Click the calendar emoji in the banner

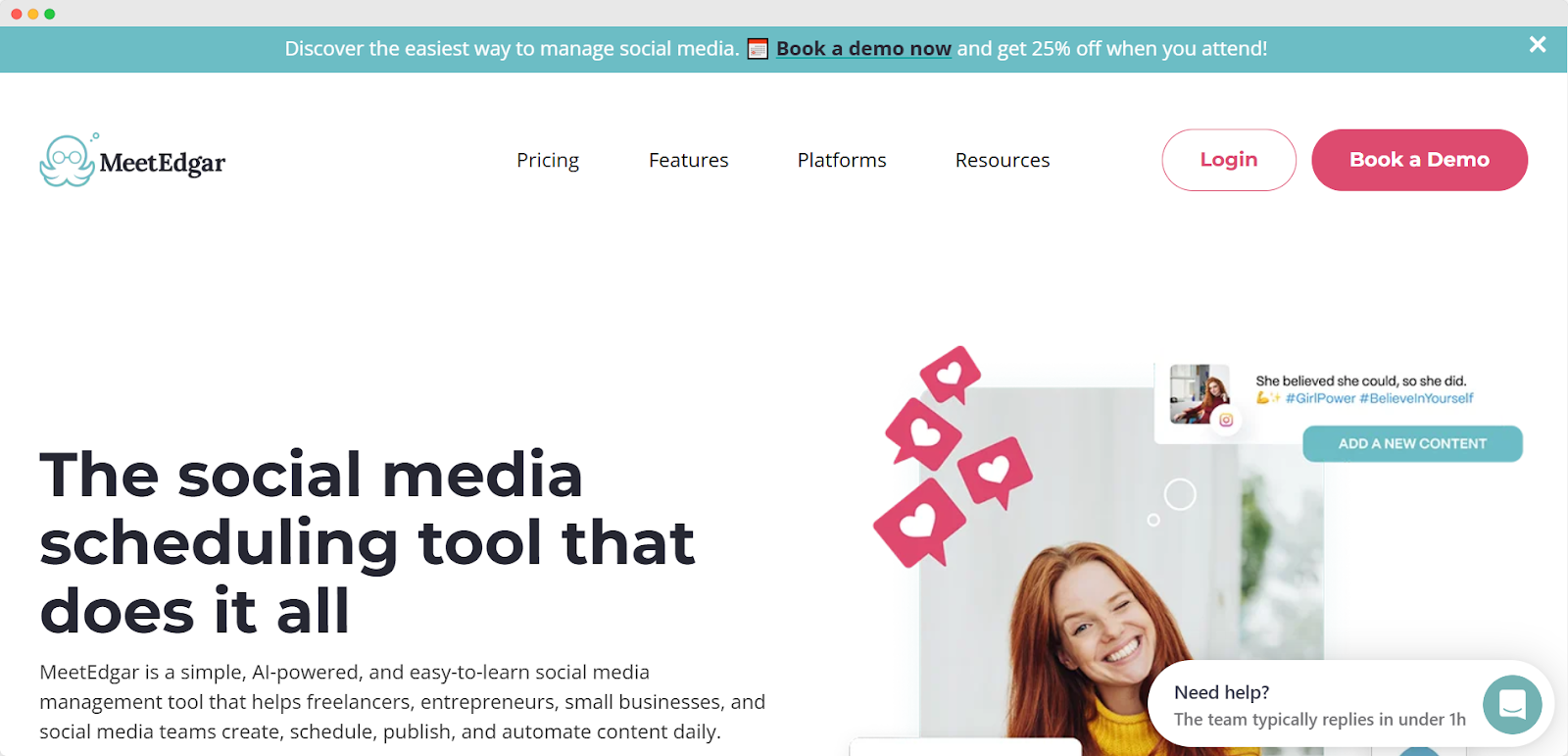(758, 49)
